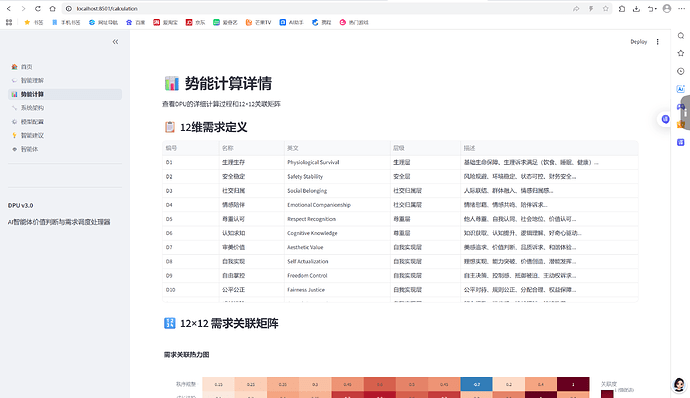The height and width of the screenshot is (398, 690).
Task: Select the 'Cognitive Knowledge' cell
Action: (337, 233)
